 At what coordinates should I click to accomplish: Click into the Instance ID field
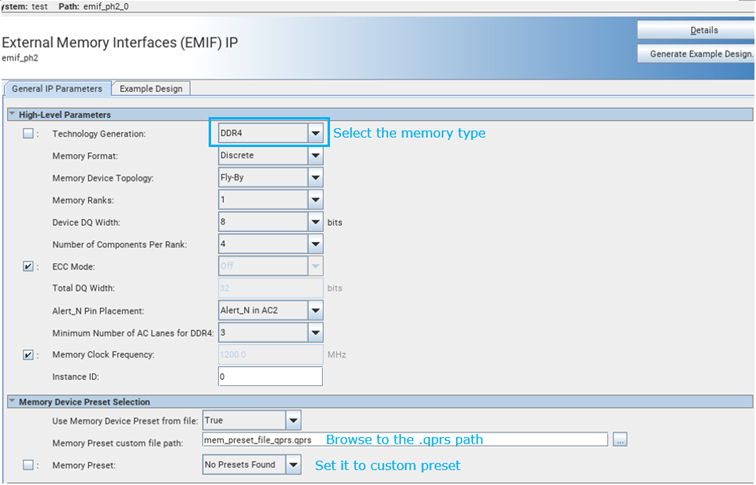tap(270, 377)
